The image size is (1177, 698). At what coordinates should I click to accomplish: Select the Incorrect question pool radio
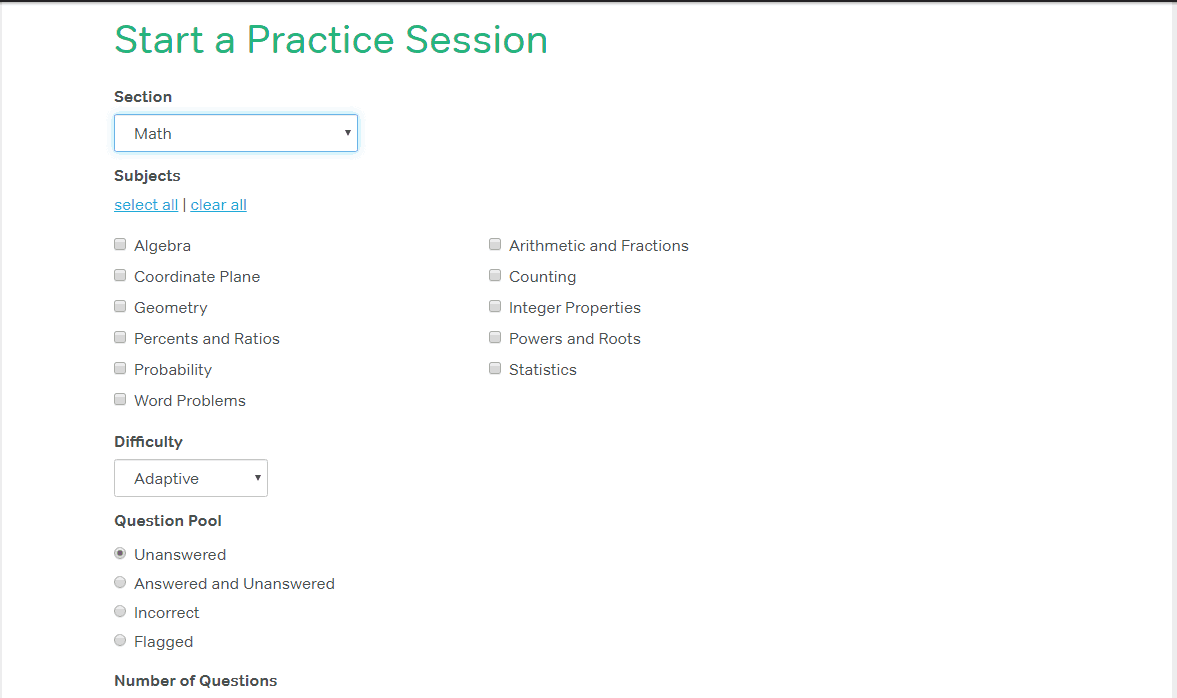[120, 612]
